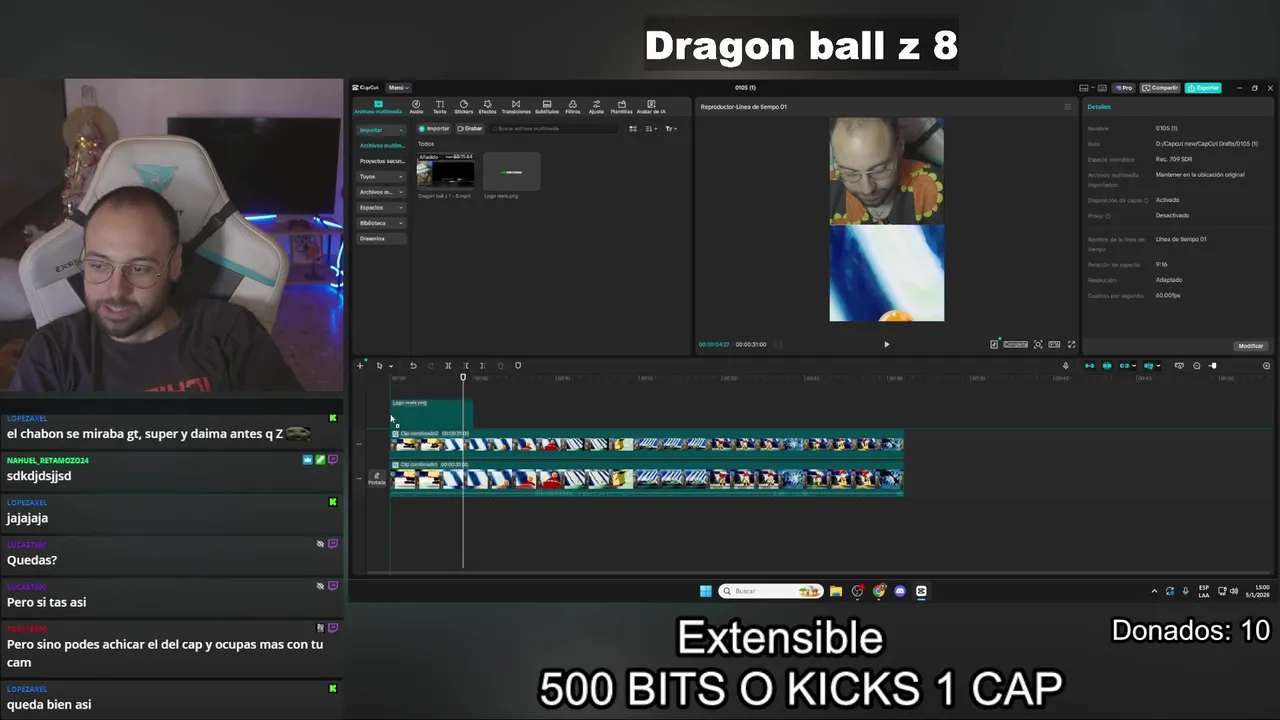
Task: Open Dreamina in the sidebar
Action: tap(381, 238)
